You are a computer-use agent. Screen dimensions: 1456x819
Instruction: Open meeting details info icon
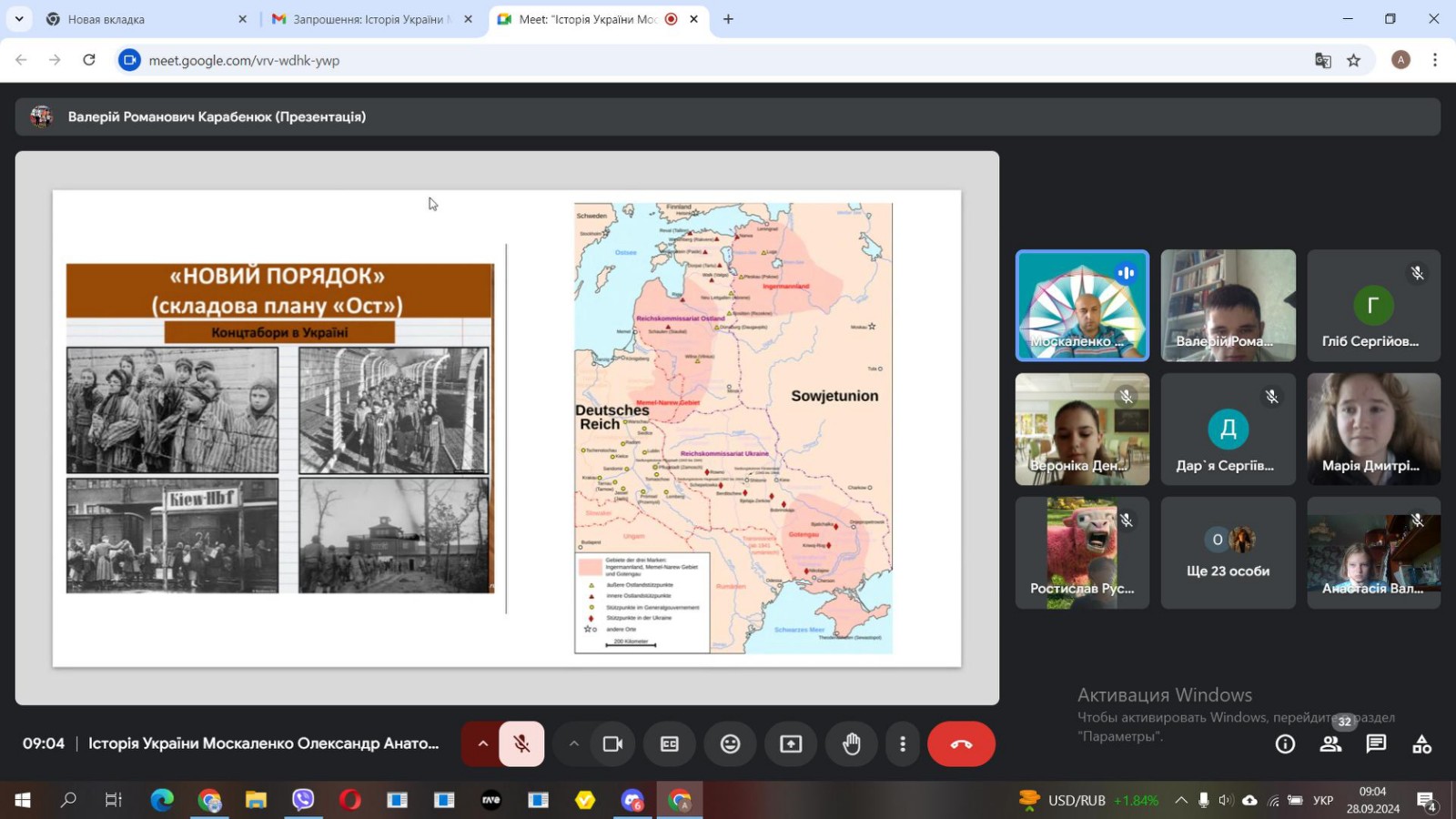click(1285, 744)
